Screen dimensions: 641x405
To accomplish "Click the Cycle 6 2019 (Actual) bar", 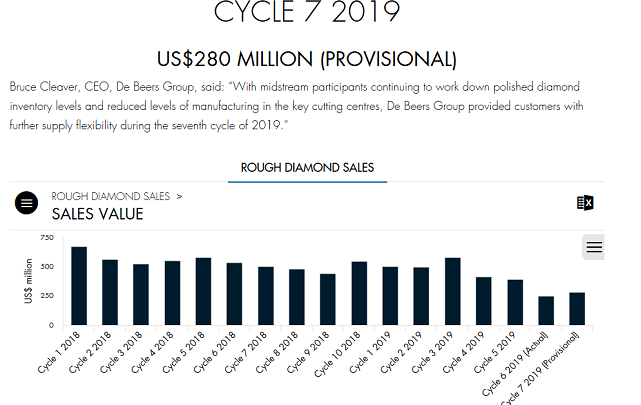I will point(546,311).
